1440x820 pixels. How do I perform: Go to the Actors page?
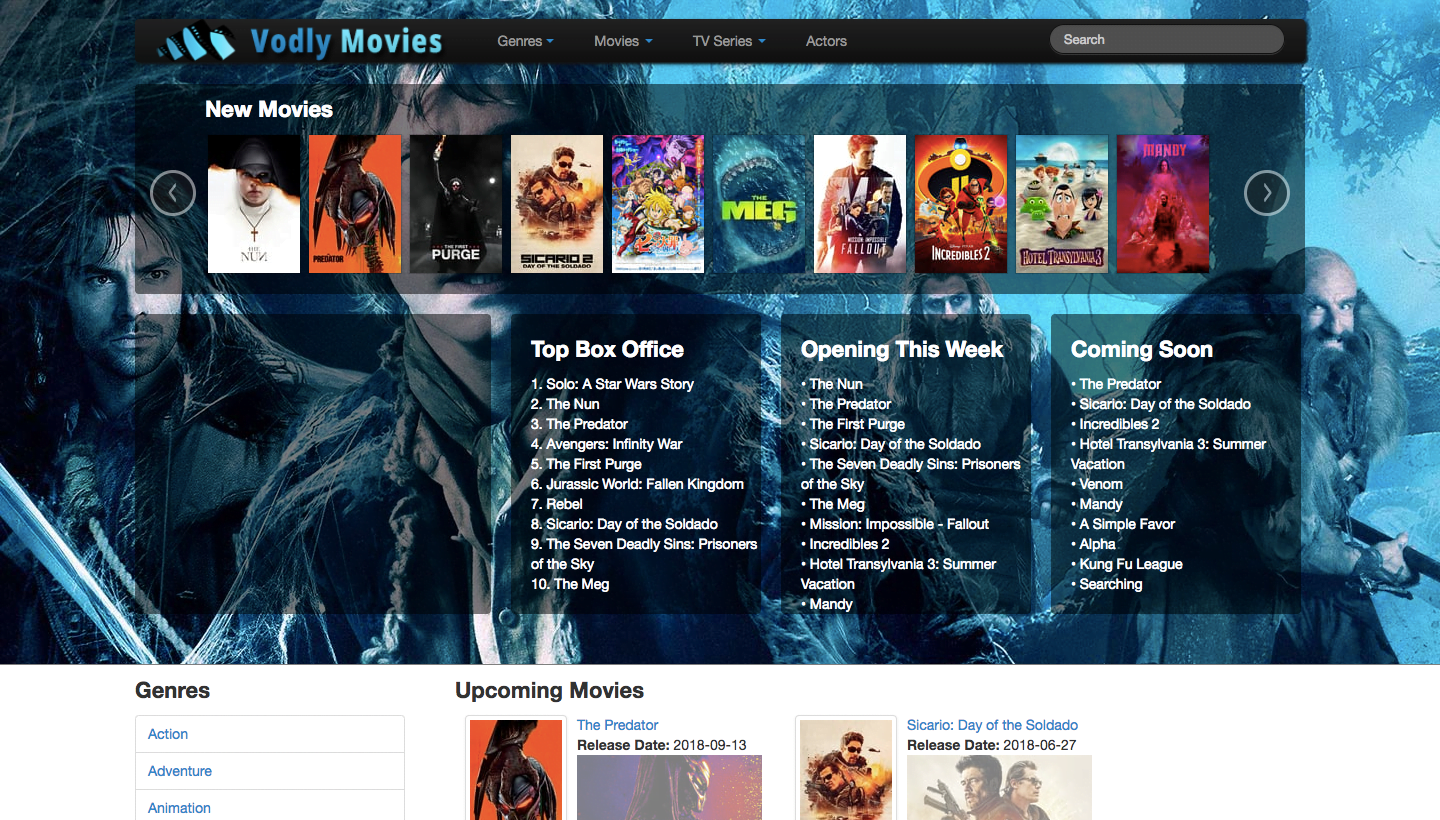coord(826,41)
